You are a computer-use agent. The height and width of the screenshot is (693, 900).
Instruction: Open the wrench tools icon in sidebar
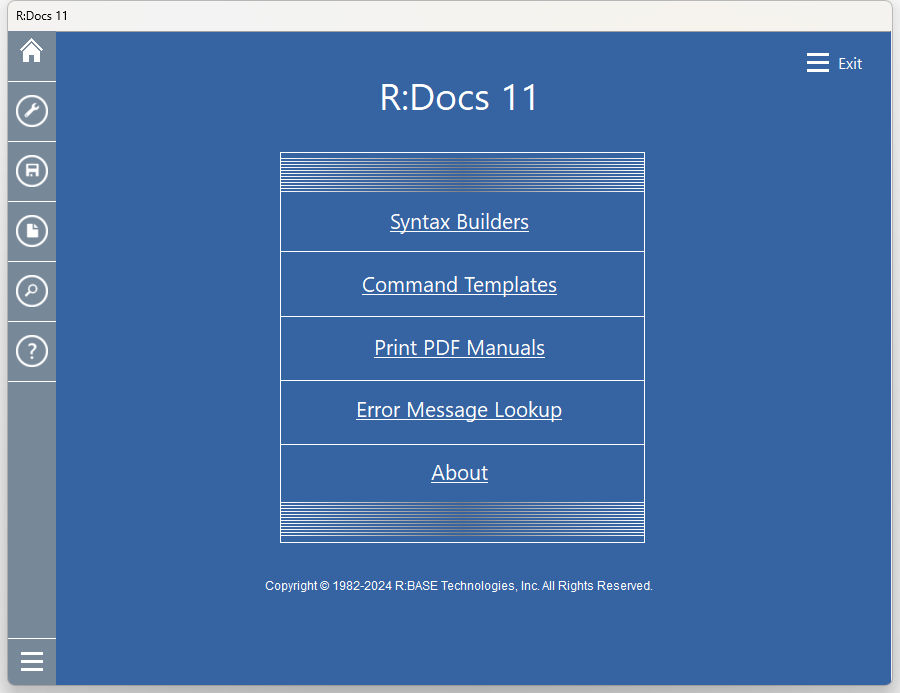32,111
